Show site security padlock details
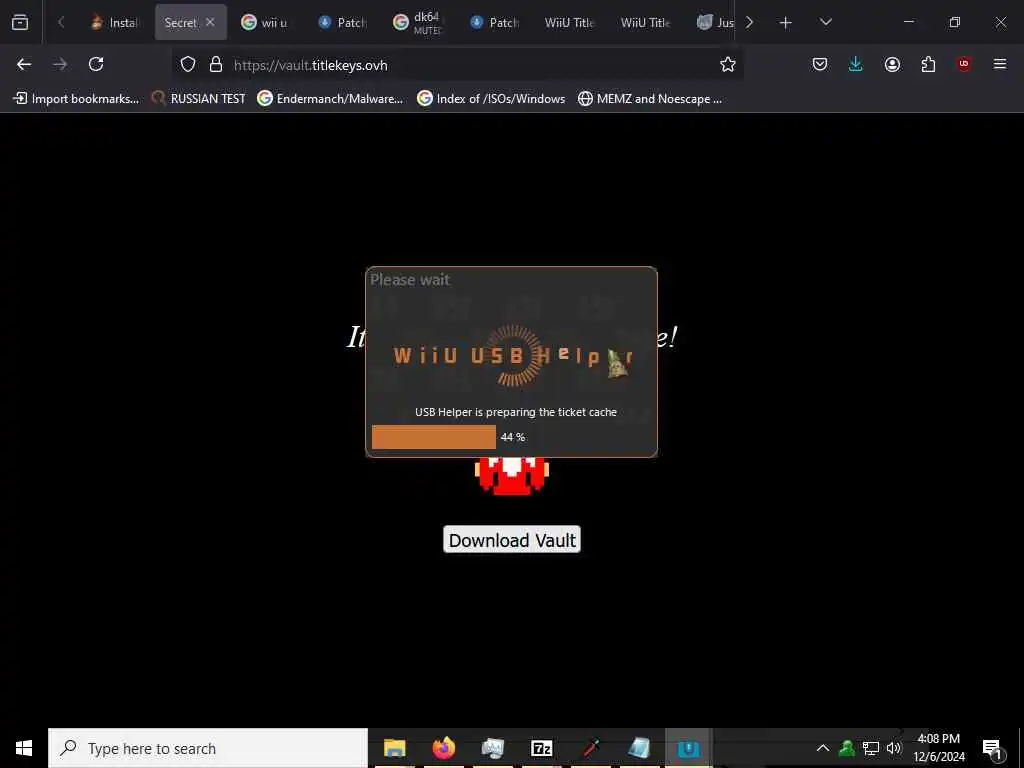Screen dimensions: 1024x768 coord(216,64)
